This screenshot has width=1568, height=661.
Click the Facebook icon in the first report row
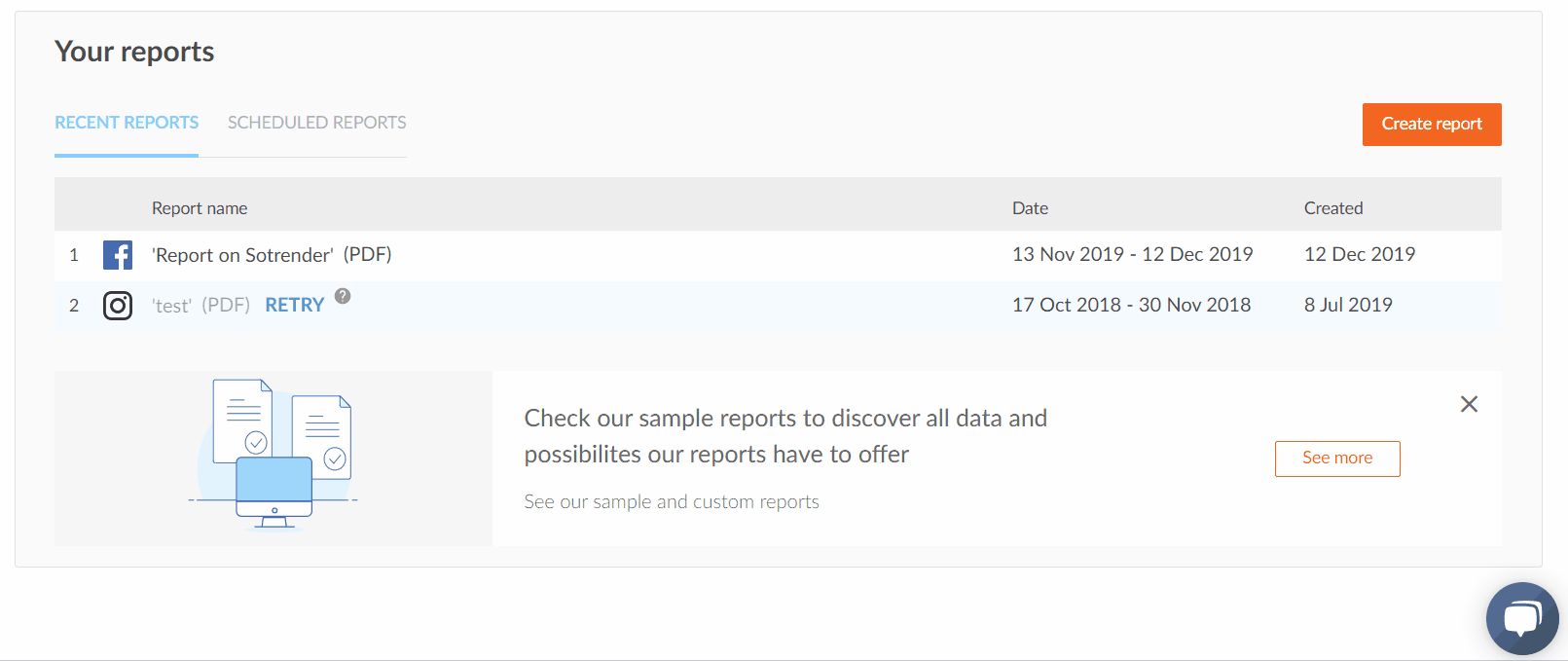(118, 255)
